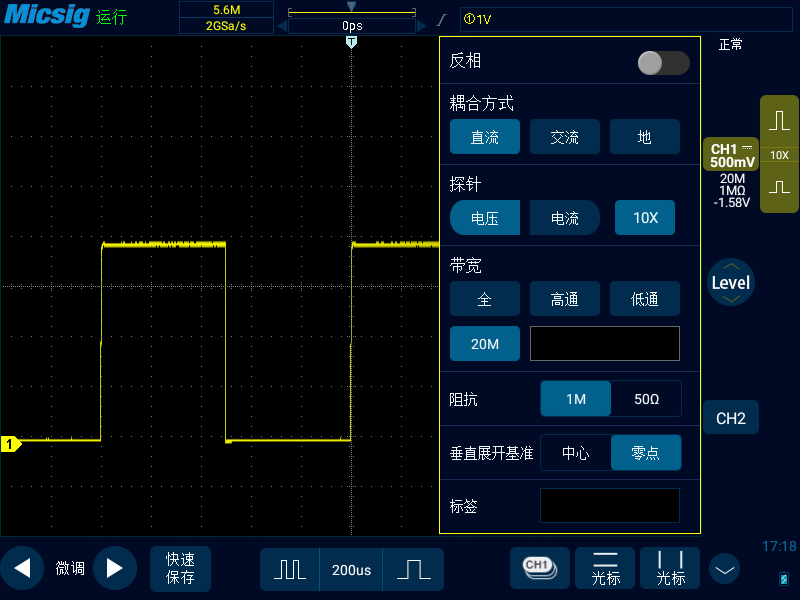The height and width of the screenshot is (600, 800).
Task: Expand timebase with single-pulse icon
Action: 413,569
